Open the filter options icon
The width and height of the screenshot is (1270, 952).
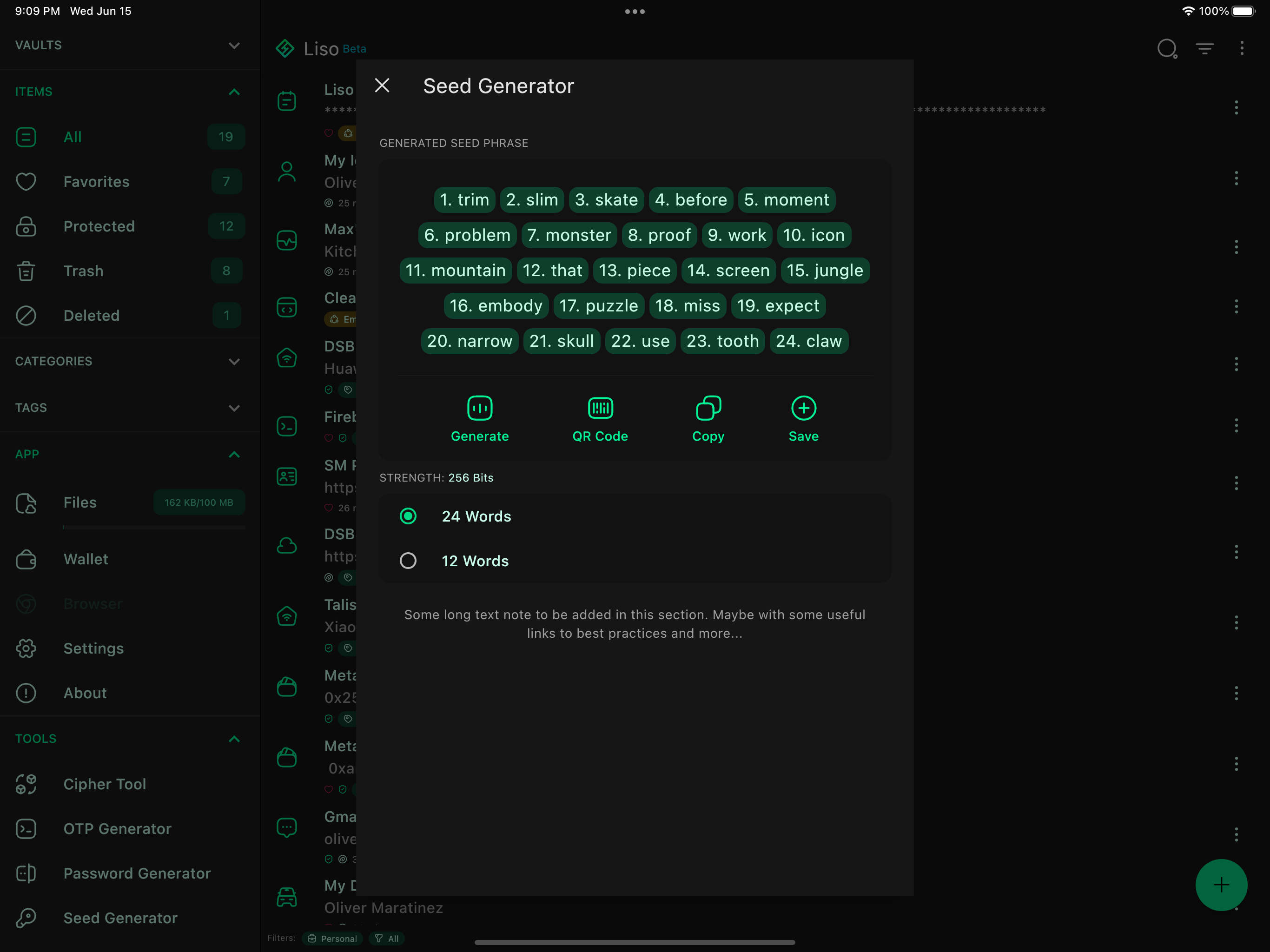(x=1205, y=49)
